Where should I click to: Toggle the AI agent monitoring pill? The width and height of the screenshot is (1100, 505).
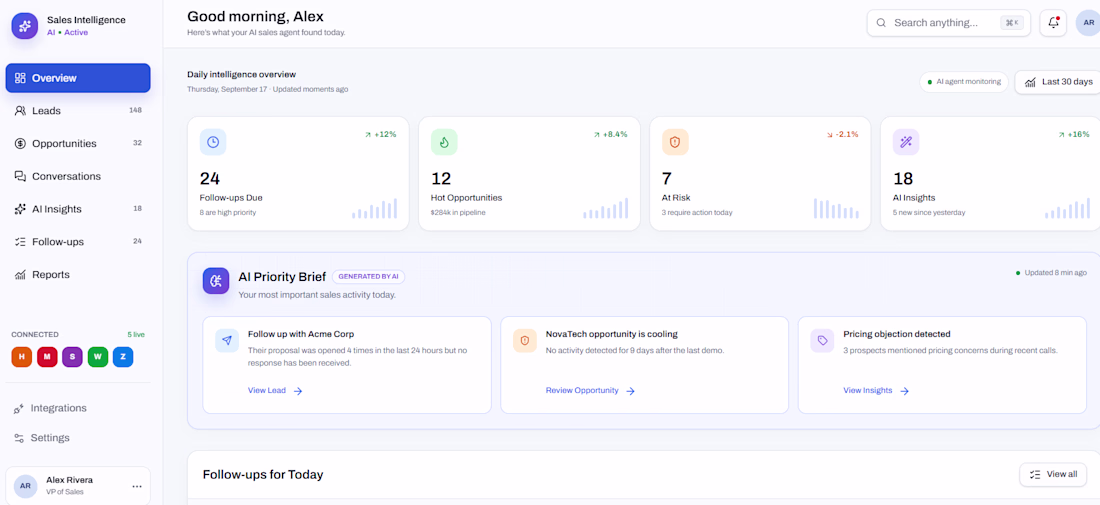(964, 82)
